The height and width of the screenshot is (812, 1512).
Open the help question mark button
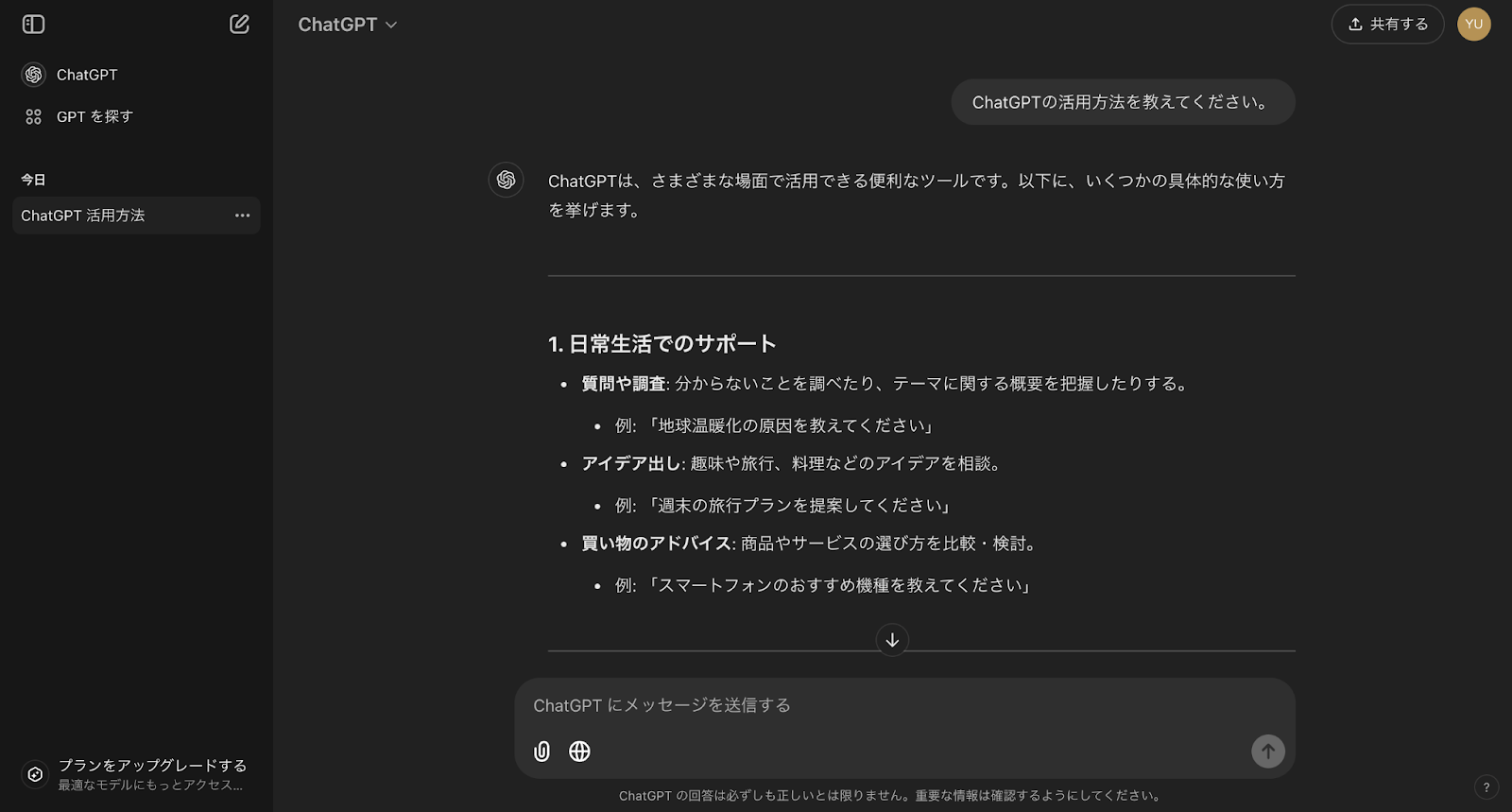click(x=1486, y=787)
